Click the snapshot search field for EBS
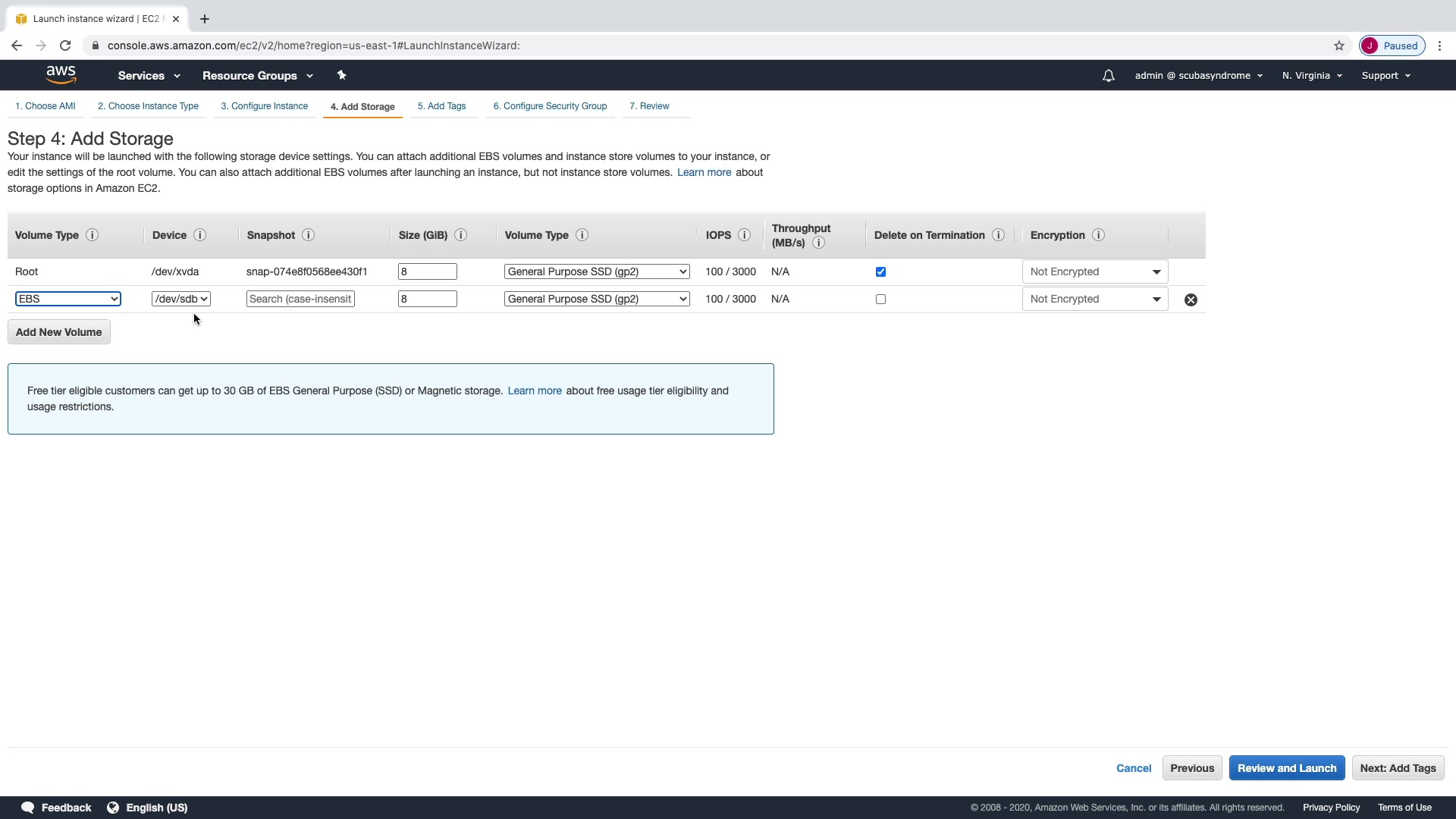Image resolution: width=1456 pixels, height=819 pixels. [x=300, y=299]
